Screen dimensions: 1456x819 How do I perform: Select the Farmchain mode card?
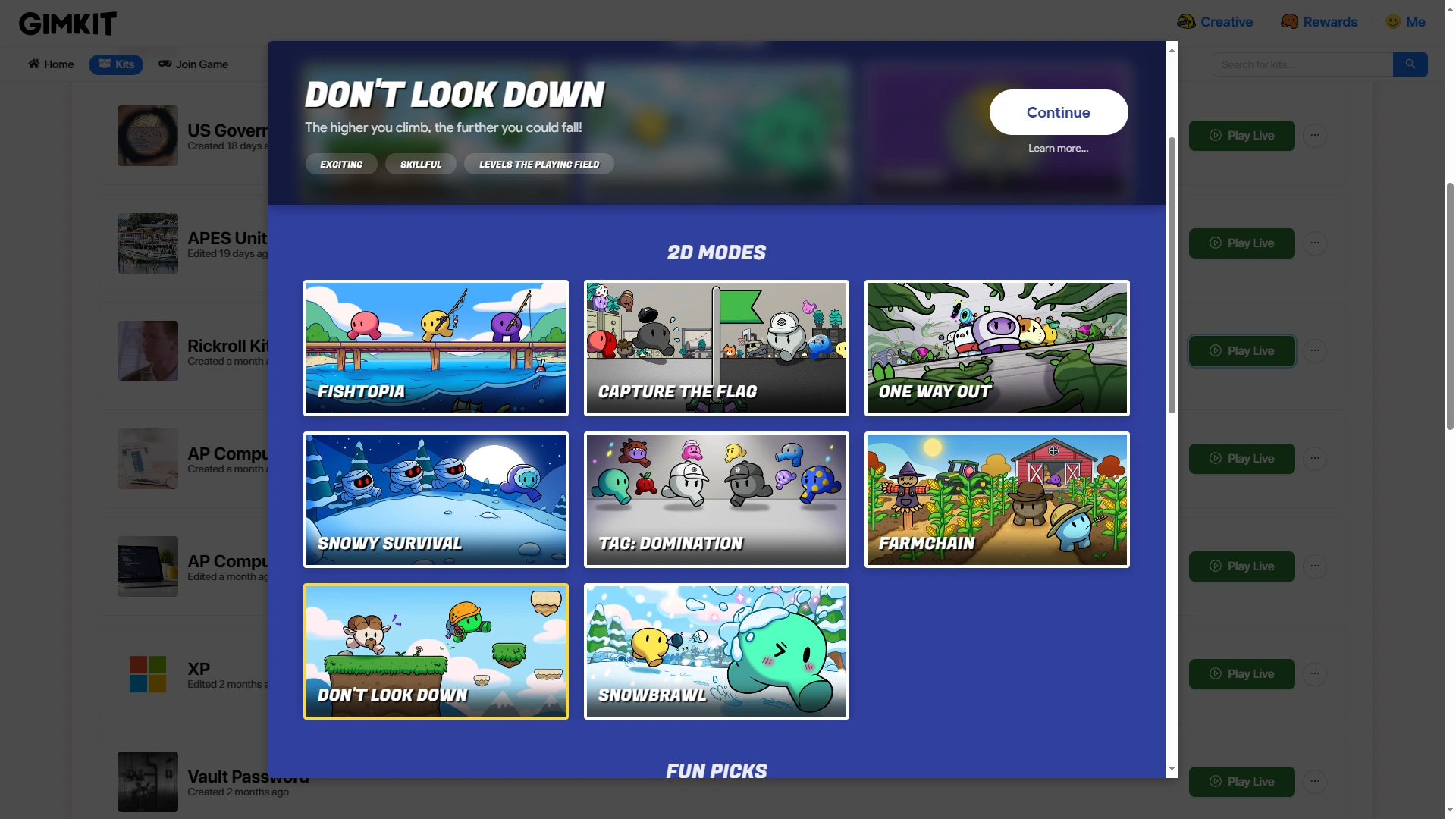click(x=997, y=500)
